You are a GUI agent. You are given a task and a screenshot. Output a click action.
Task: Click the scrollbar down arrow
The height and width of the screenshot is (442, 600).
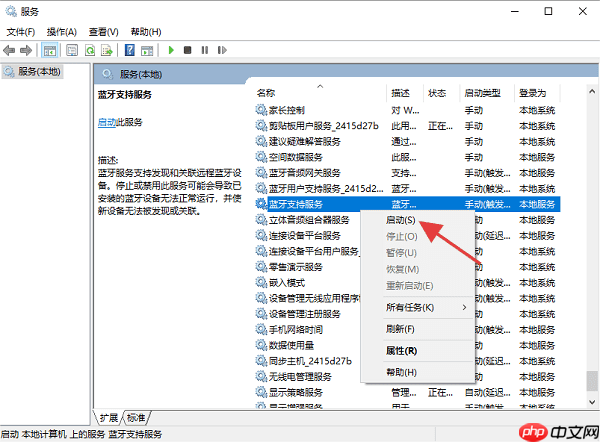tap(592, 402)
